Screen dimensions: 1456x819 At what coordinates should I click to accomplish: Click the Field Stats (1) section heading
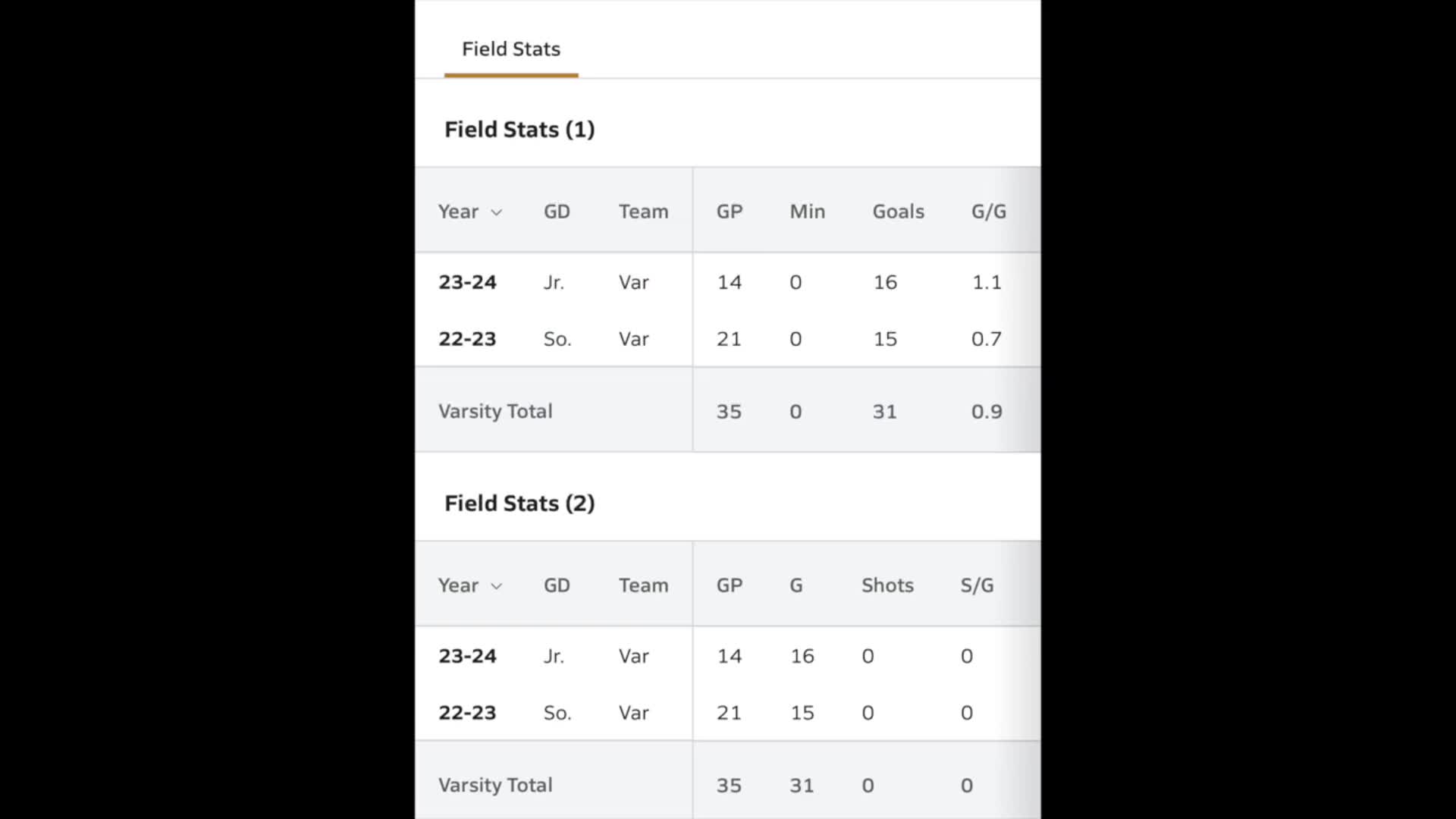pyautogui.click(x=519, y=130)
